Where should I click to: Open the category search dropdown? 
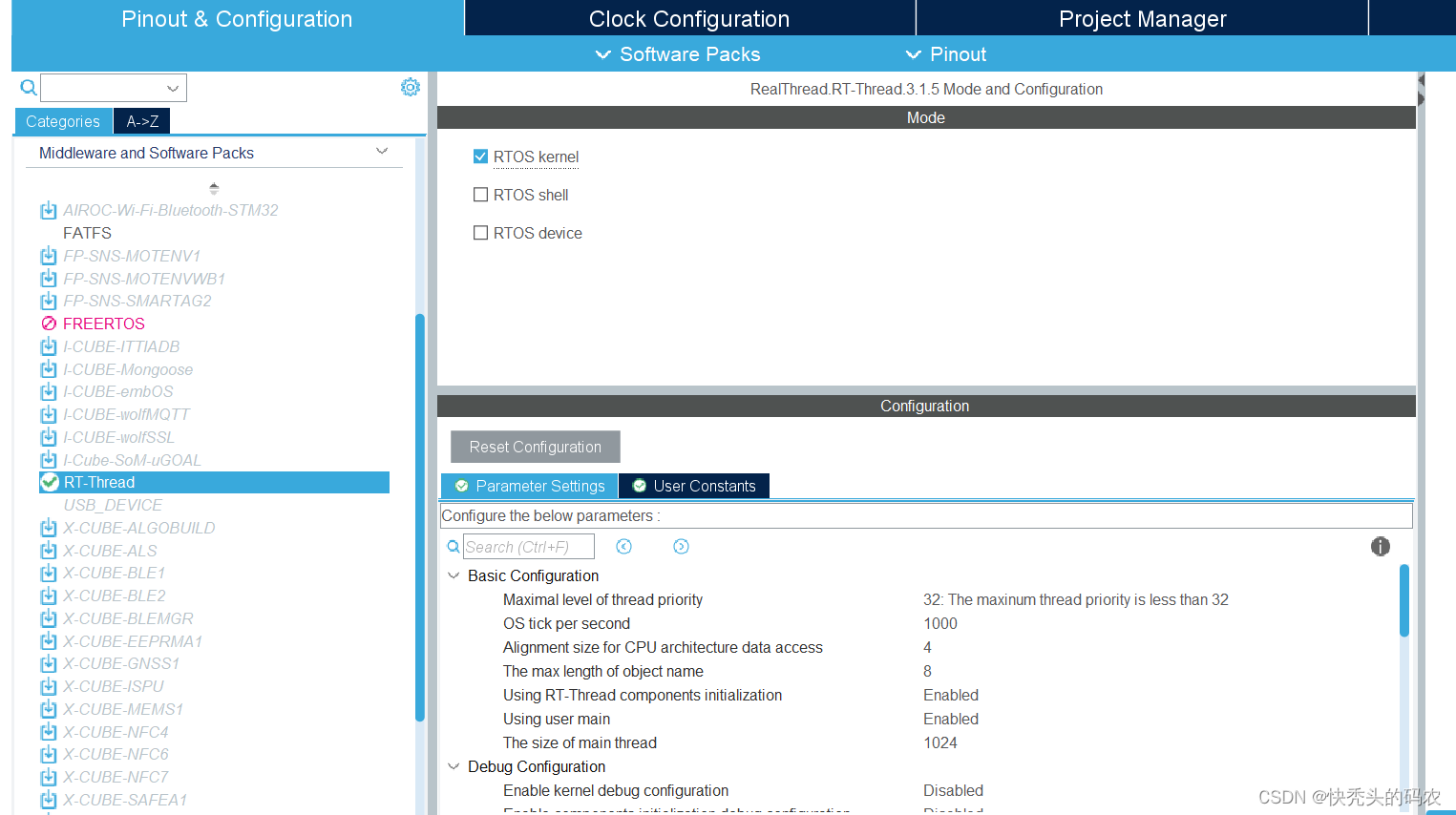click(x=173, y=88)
